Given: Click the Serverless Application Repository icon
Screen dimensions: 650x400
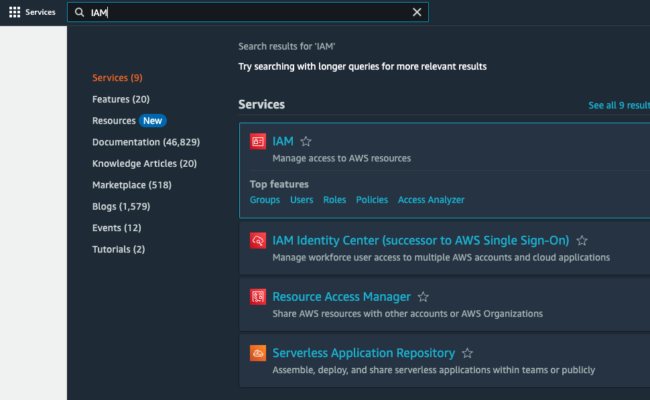Looking at the screenshot, I should click(258, 353).
